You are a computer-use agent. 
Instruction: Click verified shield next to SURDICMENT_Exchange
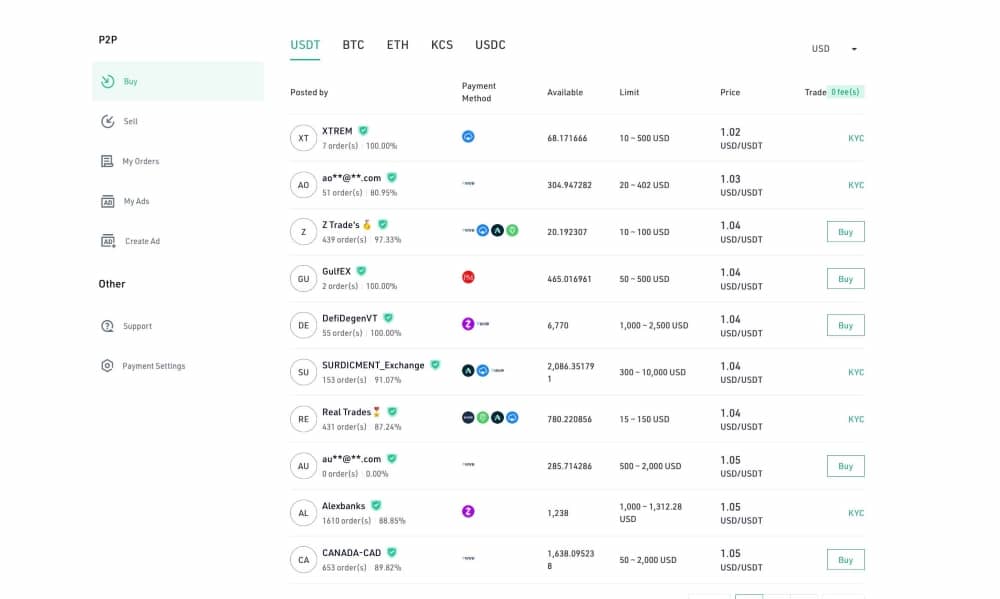(x=435, y=365)
